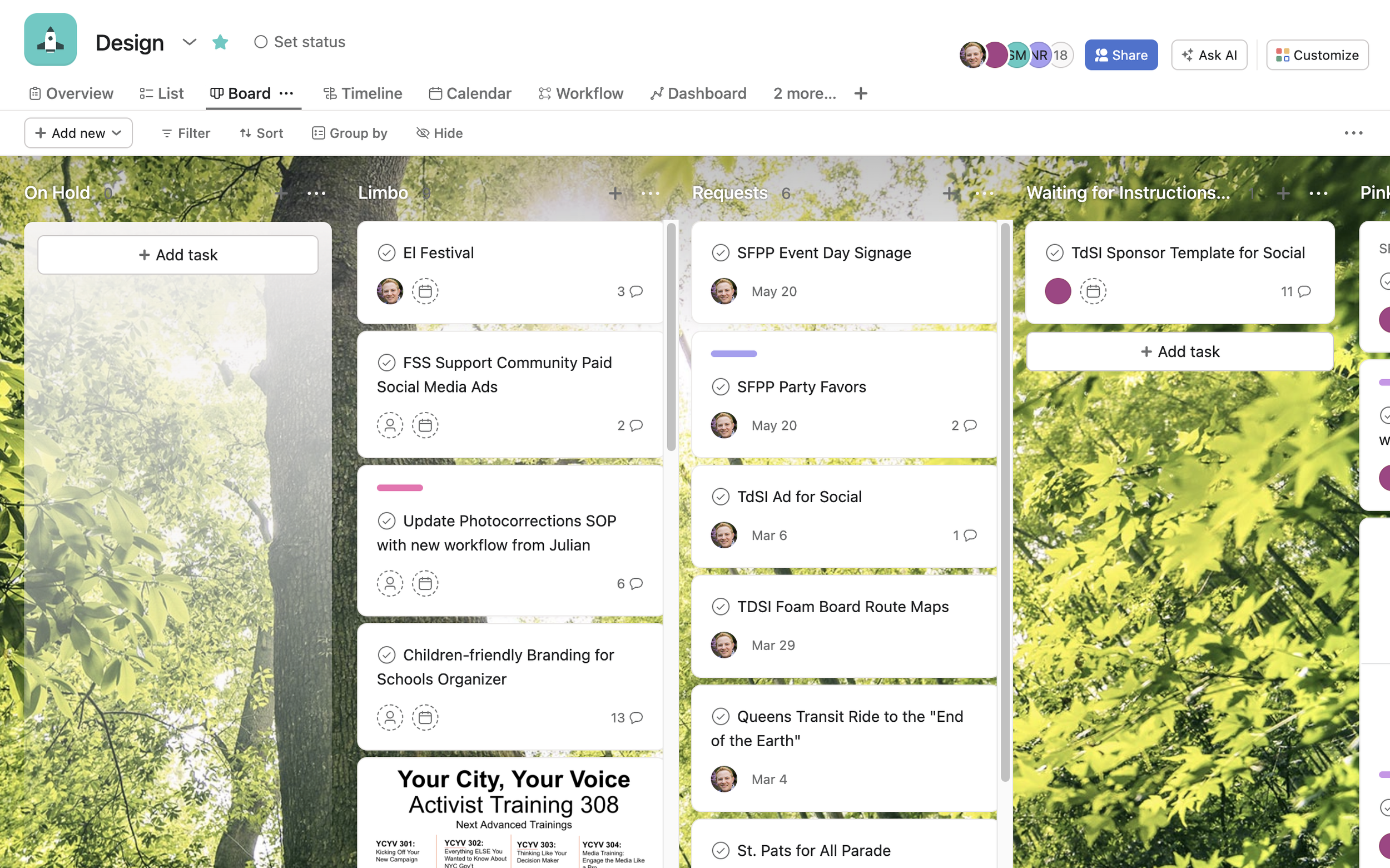Open the Add new dropdown
Screen dimensions: 1390x868
[x=78, y=133]
